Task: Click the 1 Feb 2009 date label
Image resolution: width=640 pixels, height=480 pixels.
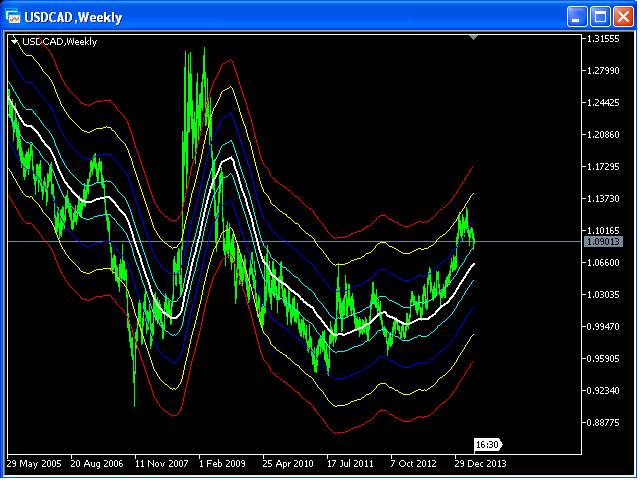Action: [222, 464]
